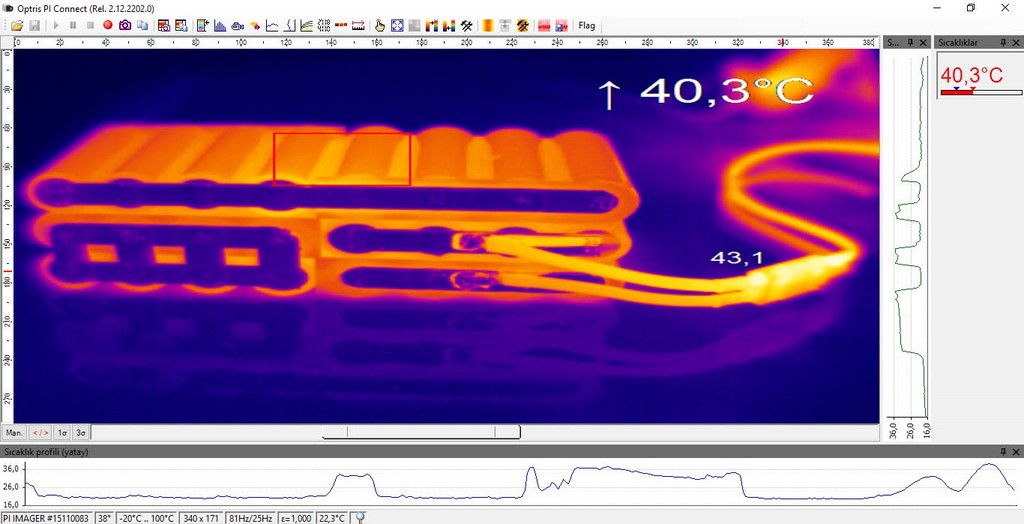
Task: Toggle the Man. manual scaling mode
Action: pos(15,433)
